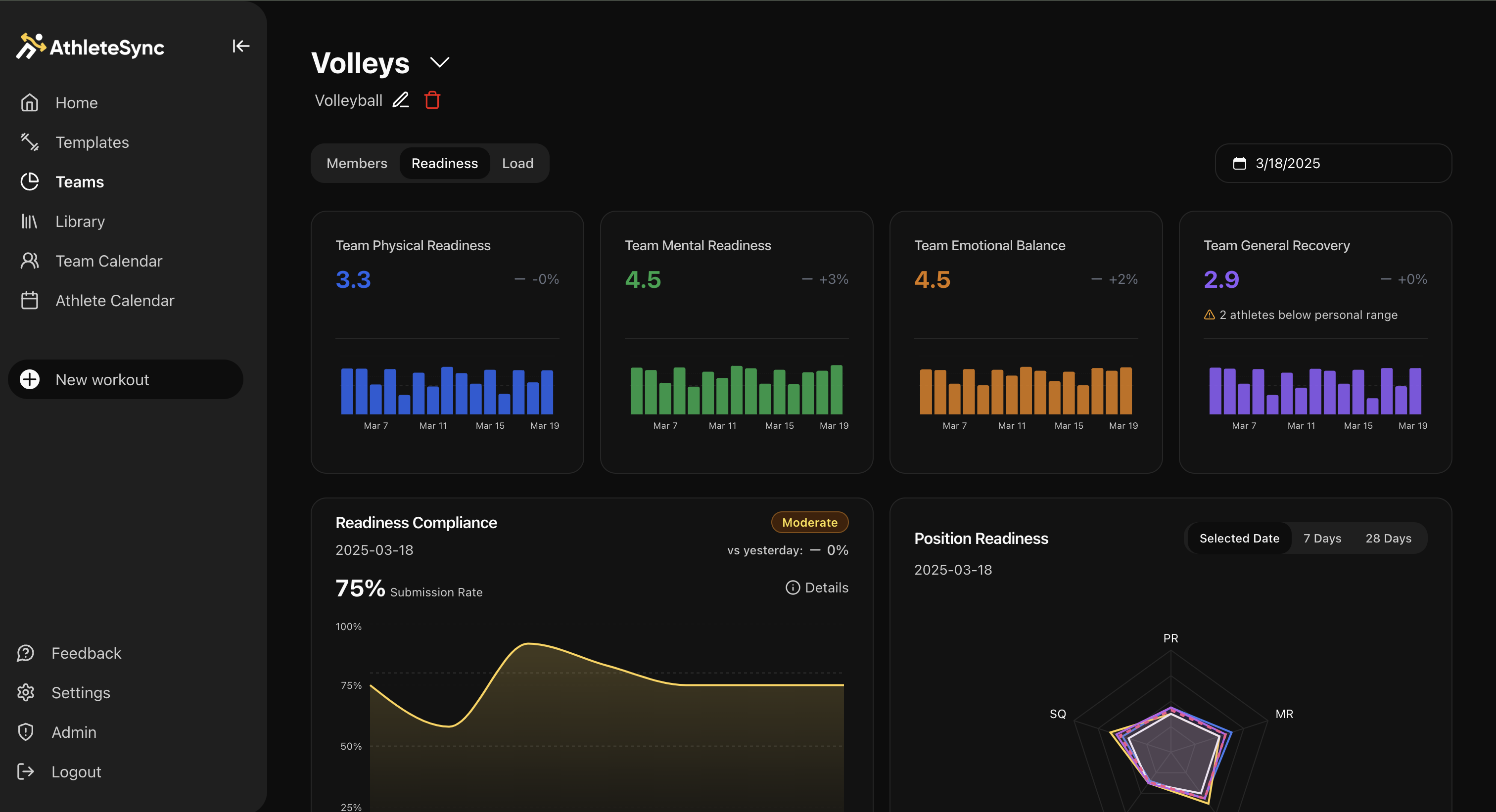Open Library via its books icon

30,221
